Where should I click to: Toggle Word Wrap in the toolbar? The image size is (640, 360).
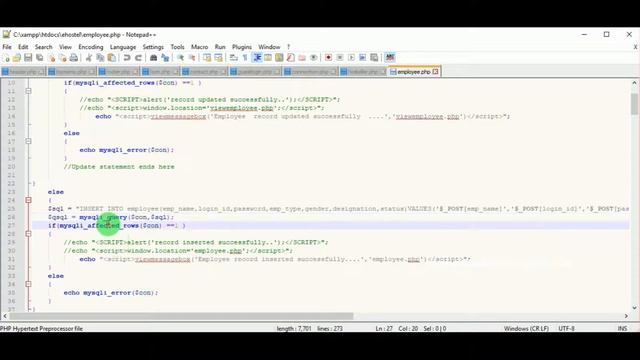(233, 58)
